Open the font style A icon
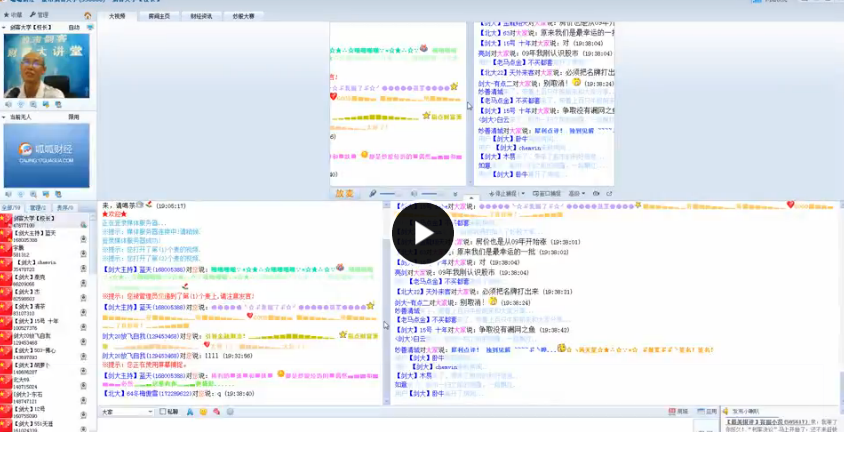Image resolution: width=844 pixels, height=455 pixels. (x=189, y=412)
